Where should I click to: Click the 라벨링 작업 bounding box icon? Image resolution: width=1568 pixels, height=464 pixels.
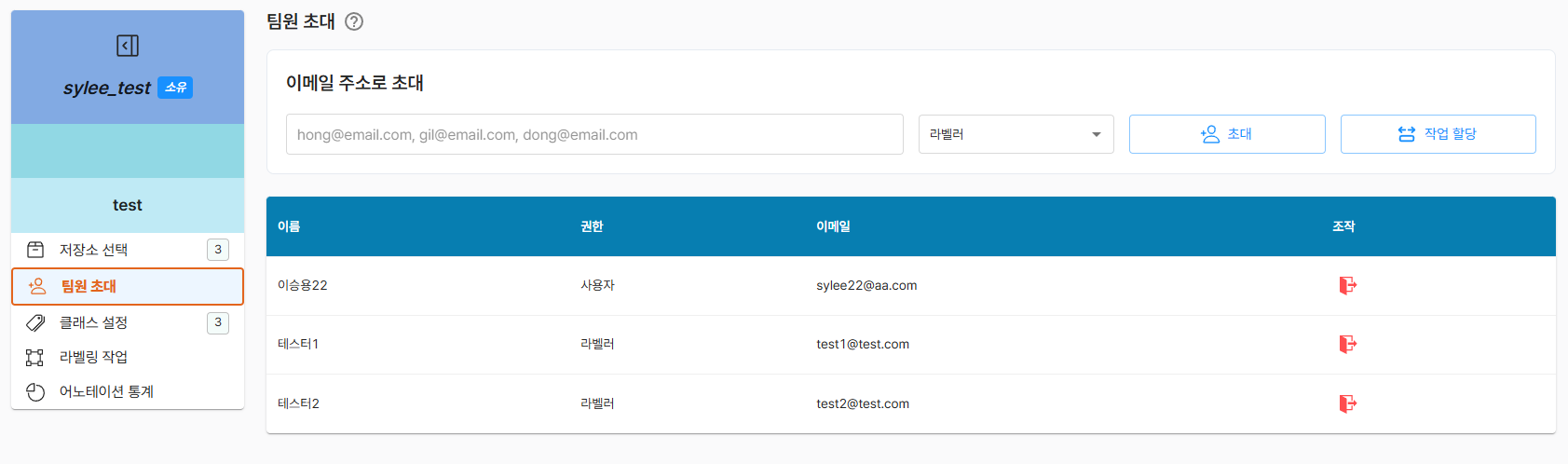click(35, 357)
